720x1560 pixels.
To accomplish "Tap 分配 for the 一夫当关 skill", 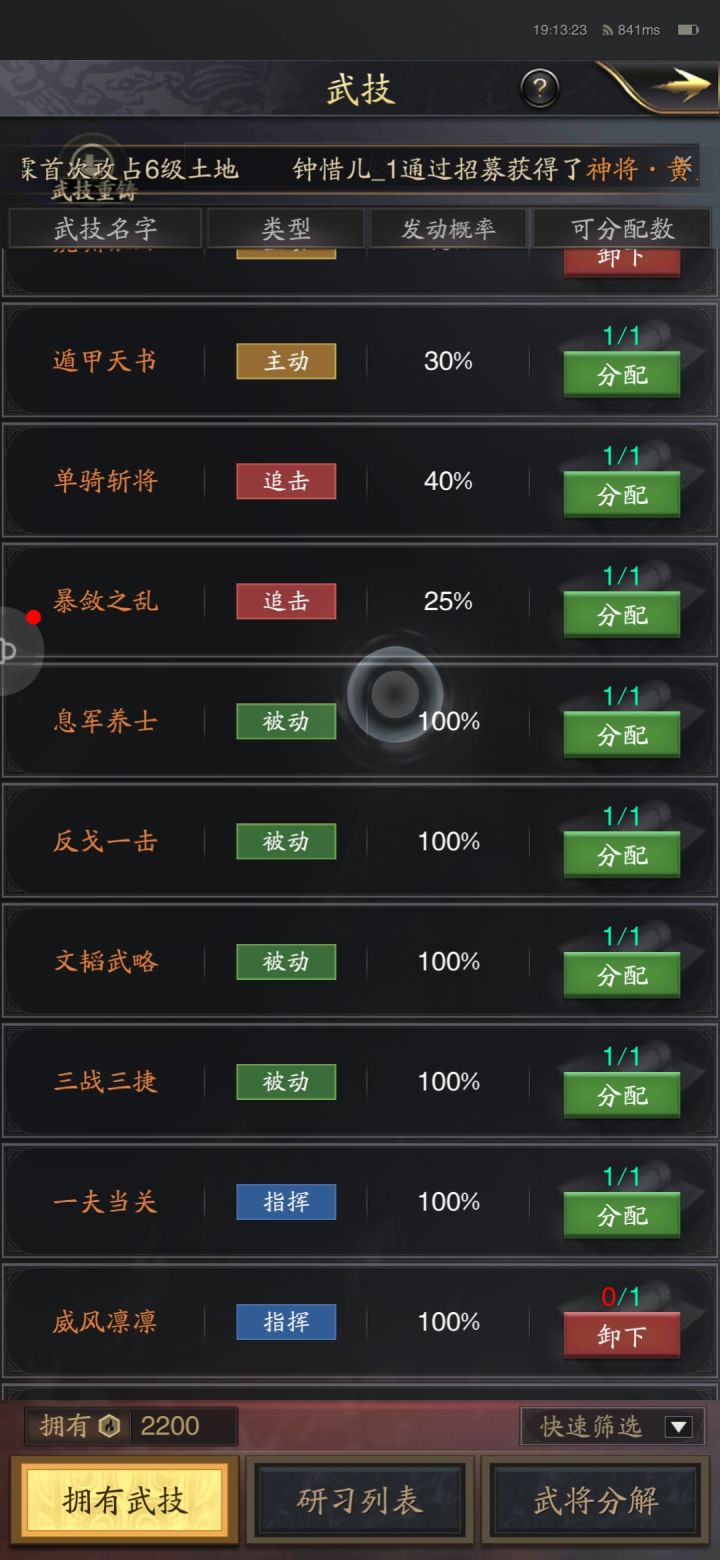I will coord(621,1215).
